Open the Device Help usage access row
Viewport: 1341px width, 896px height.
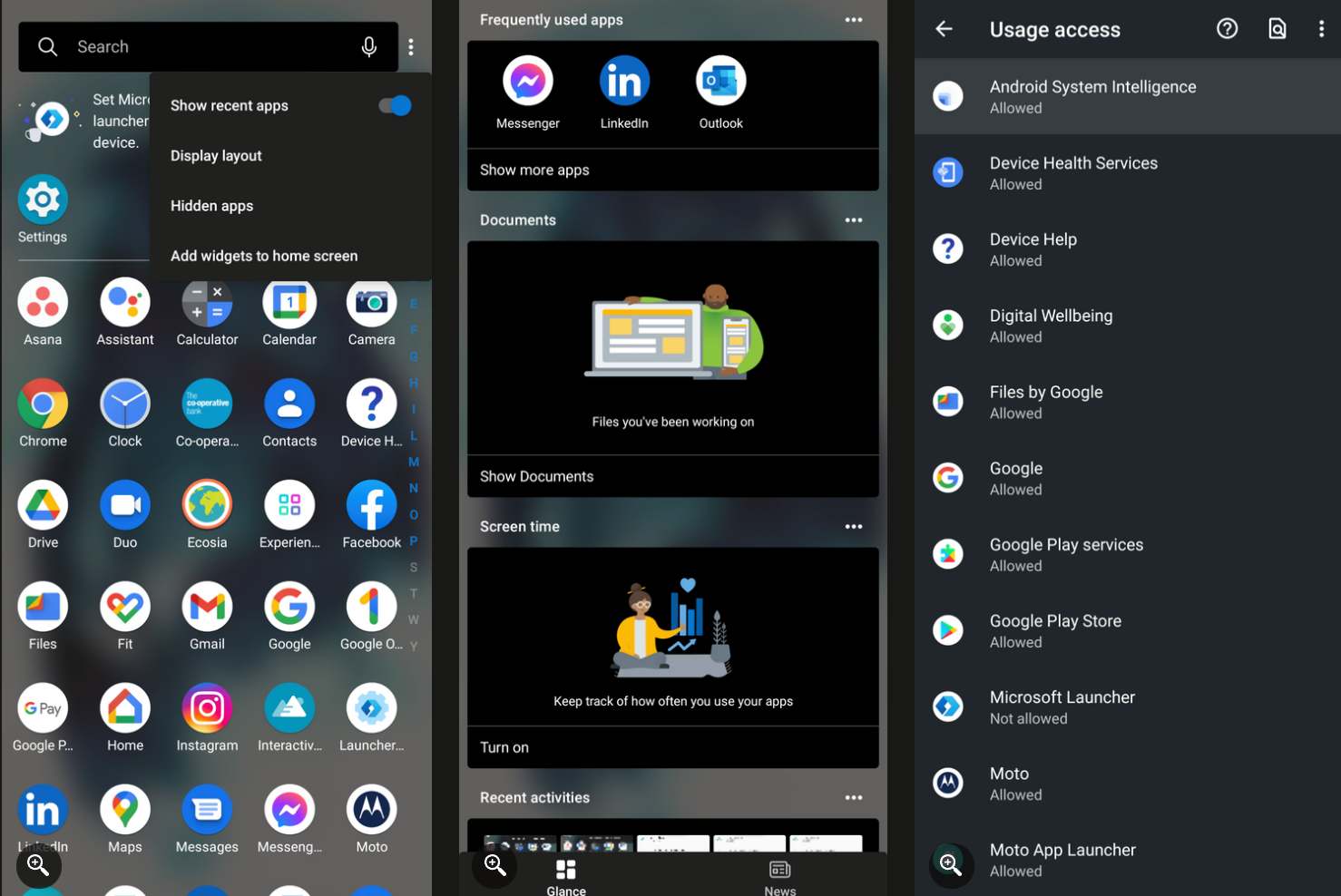[1128, 248]
